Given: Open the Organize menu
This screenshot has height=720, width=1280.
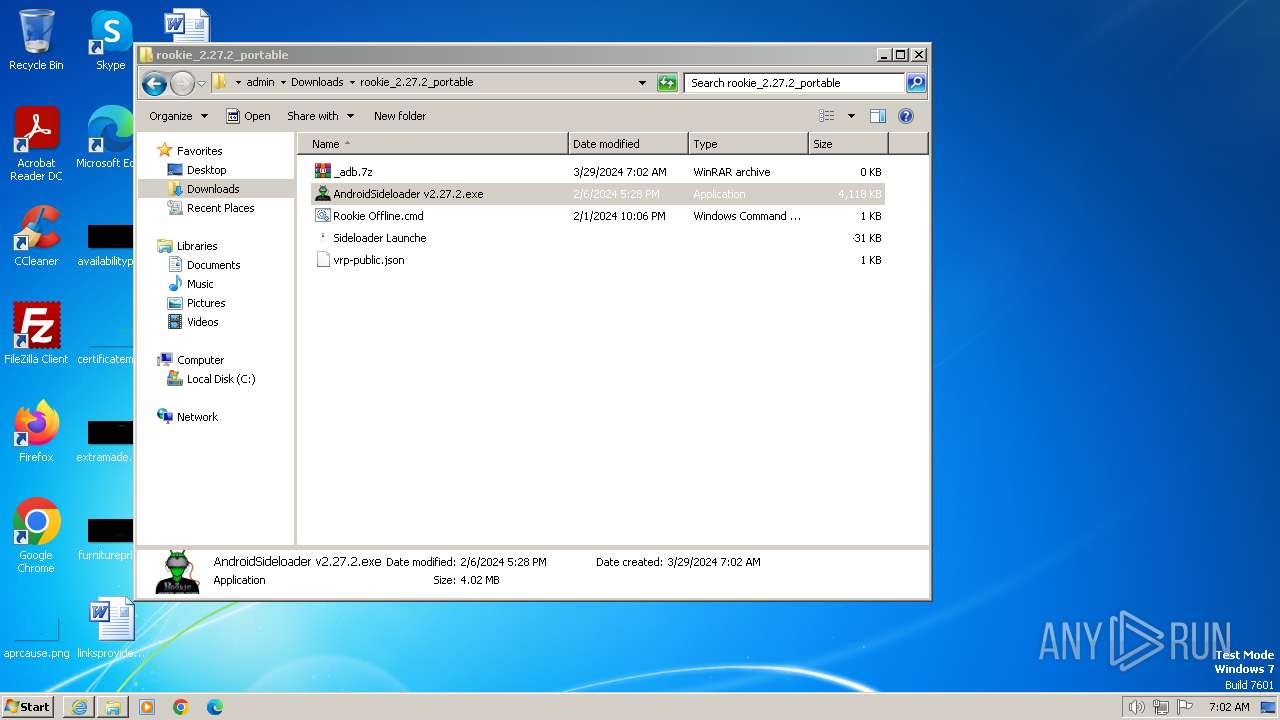Looking at the screenshot, I should pos(178,116).
